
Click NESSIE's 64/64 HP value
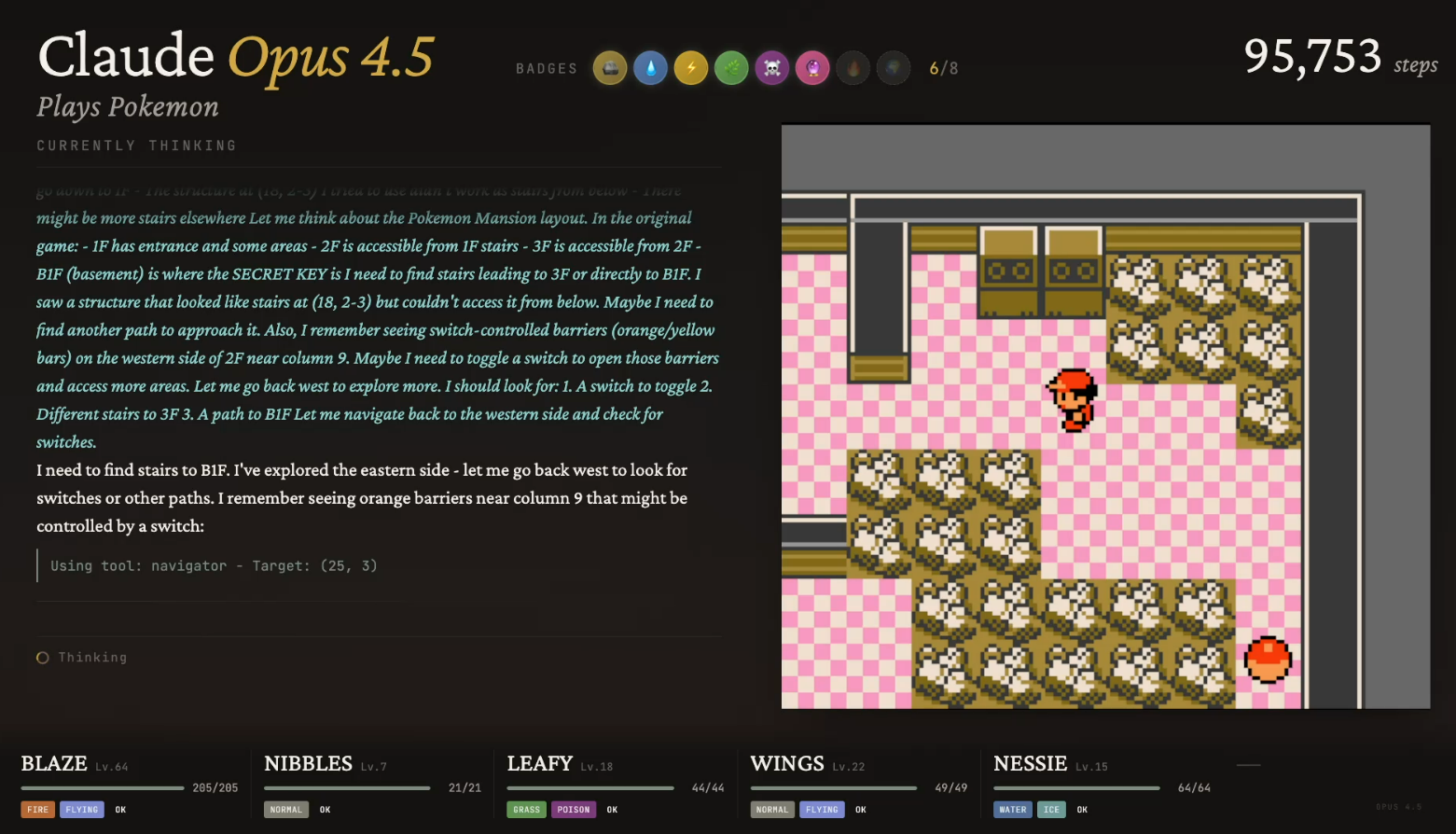[x=1195, y=788]
